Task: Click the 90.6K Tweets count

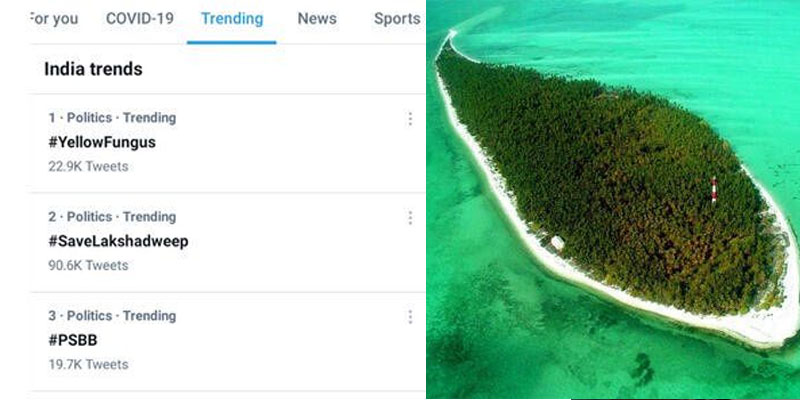Action: pos(88,265)
